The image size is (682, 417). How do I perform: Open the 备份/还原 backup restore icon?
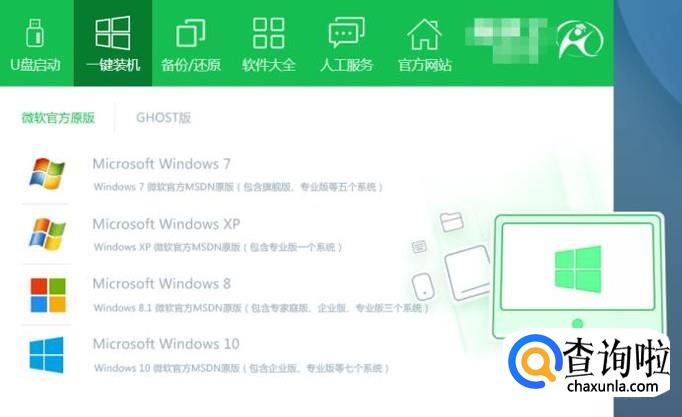tap(191, 33)
